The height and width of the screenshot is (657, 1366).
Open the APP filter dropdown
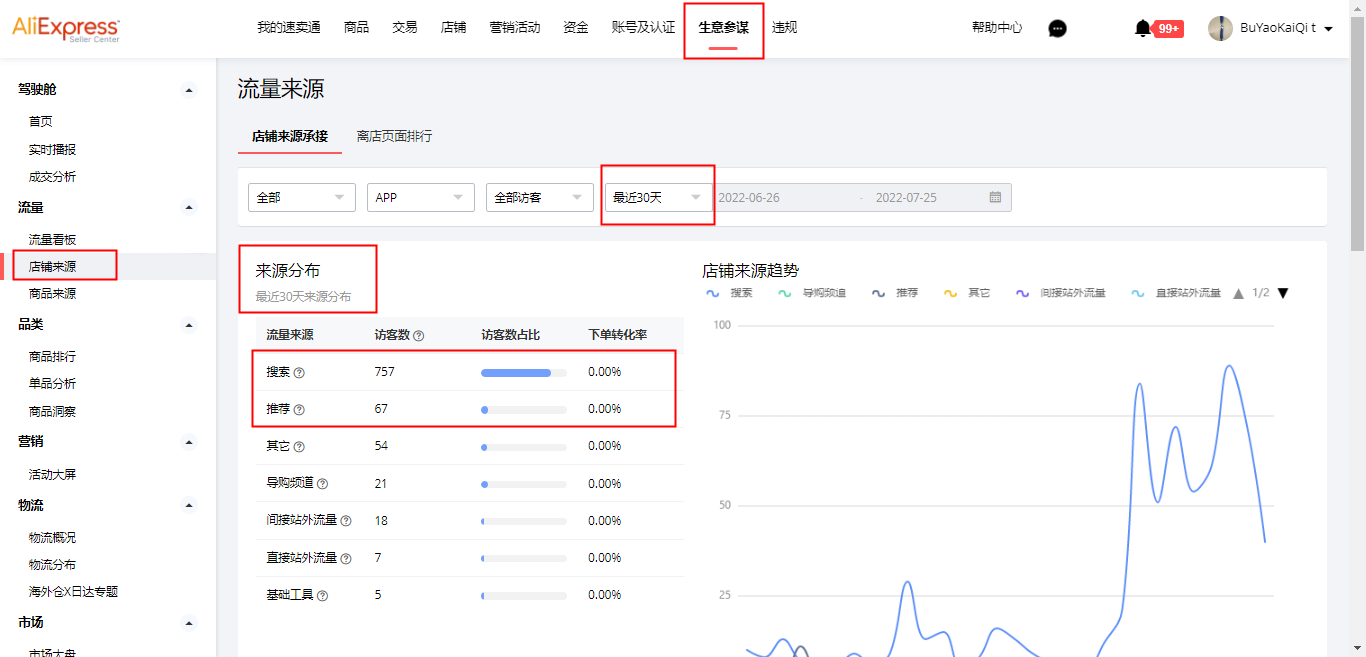point(420,197)
